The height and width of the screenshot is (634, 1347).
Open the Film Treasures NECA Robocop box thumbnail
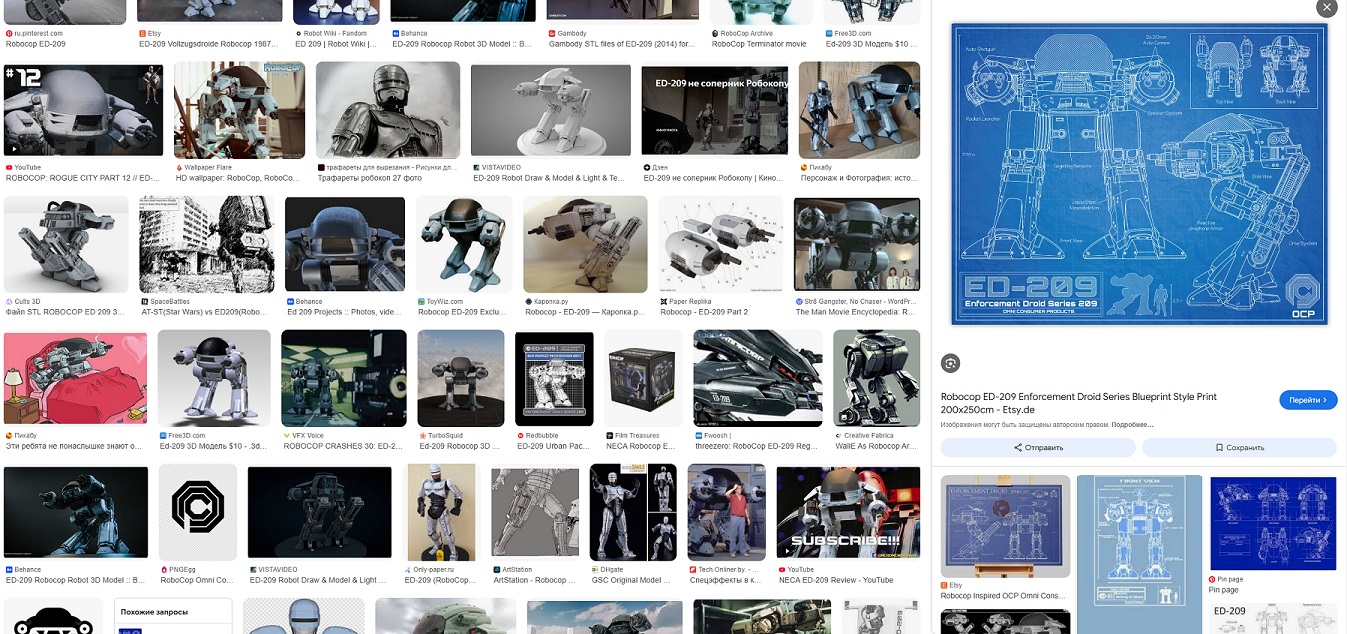643,378
